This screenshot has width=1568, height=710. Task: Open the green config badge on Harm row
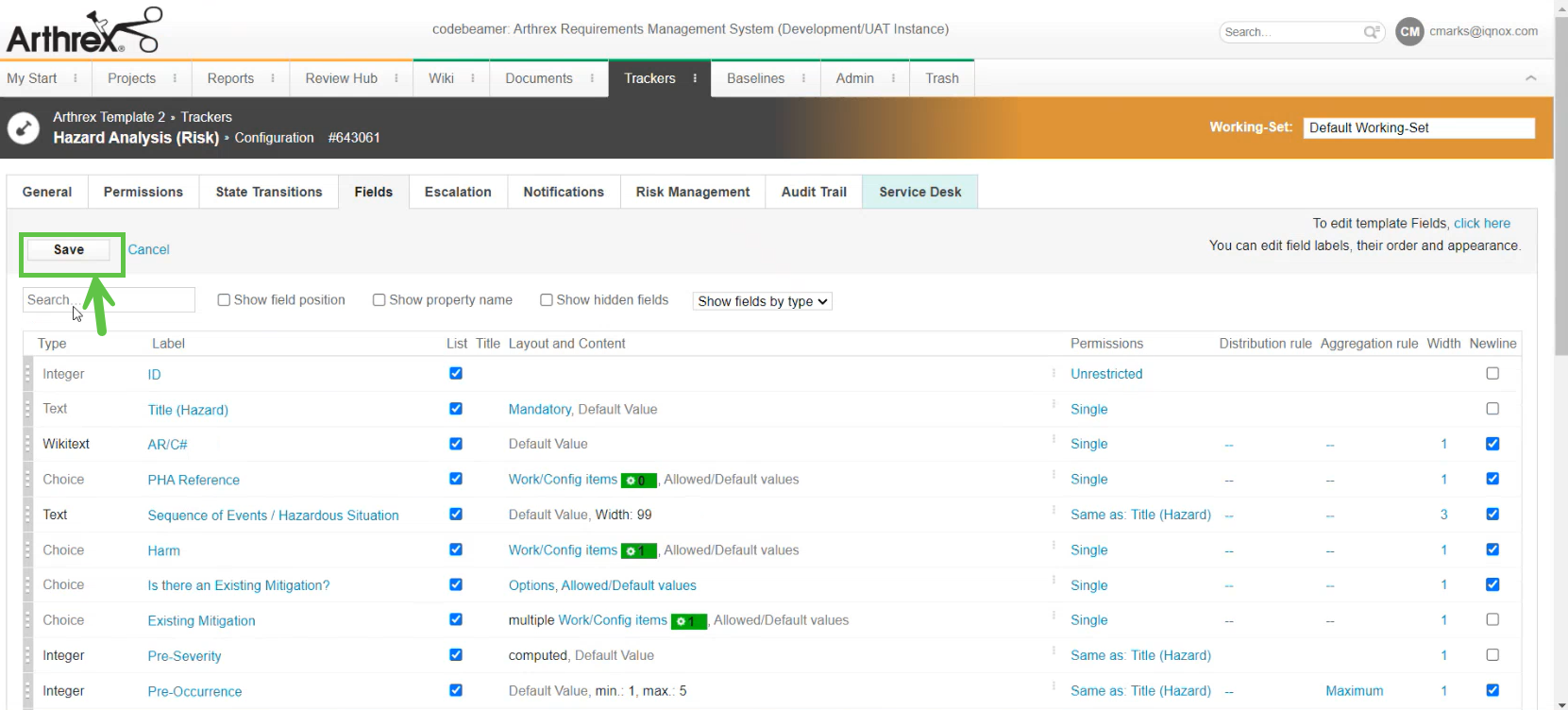click(638, 550)
